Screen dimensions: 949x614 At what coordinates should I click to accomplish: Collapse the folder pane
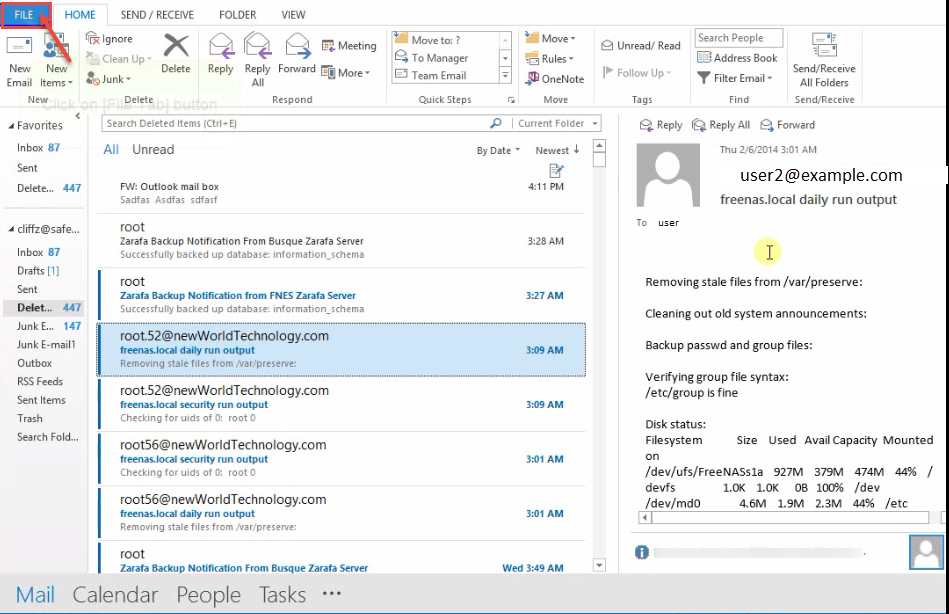77,116
